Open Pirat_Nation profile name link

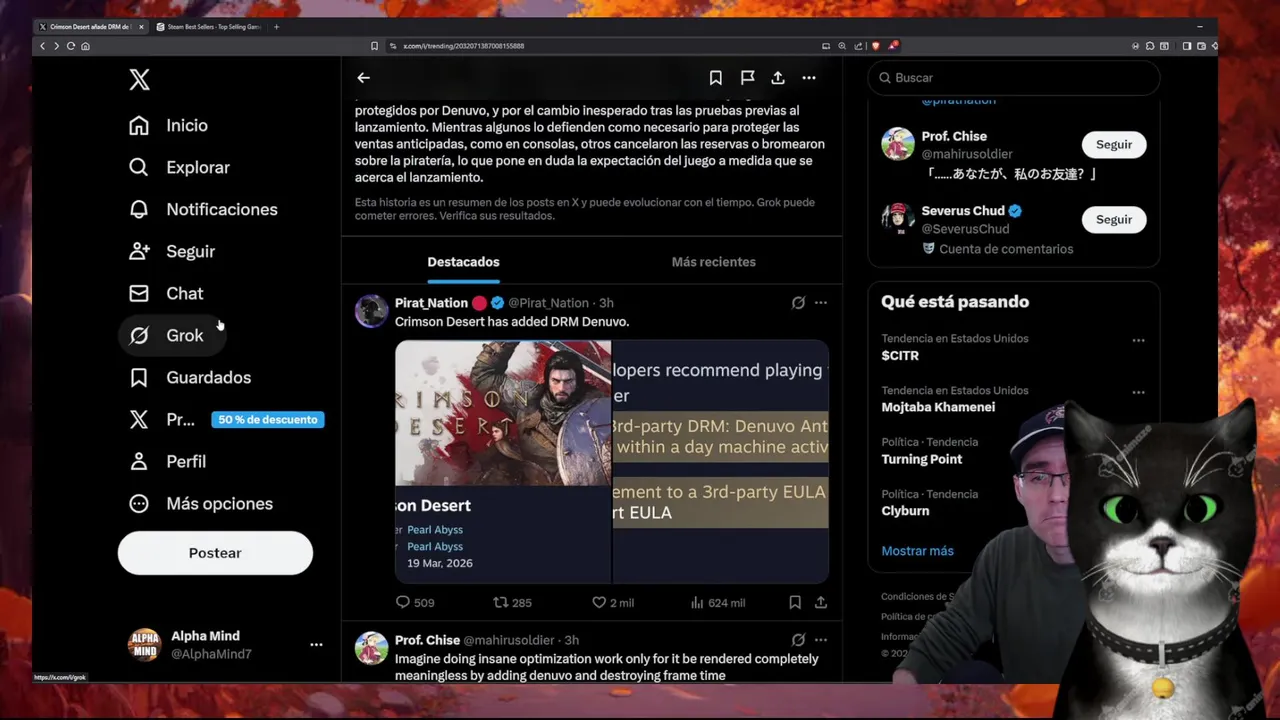click(431, 303)
